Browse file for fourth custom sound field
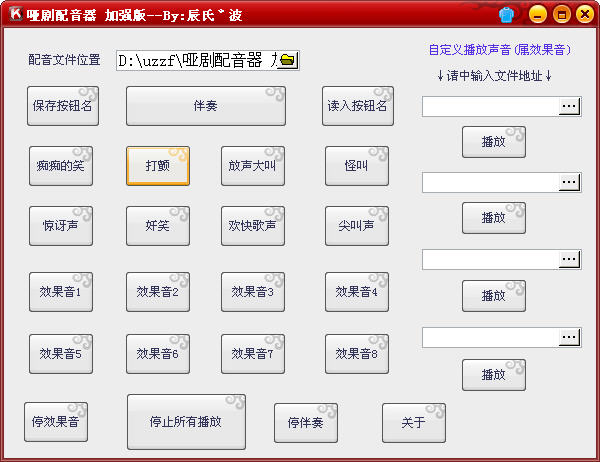Screen dimensions: 600x462 [x=569, y=337]
